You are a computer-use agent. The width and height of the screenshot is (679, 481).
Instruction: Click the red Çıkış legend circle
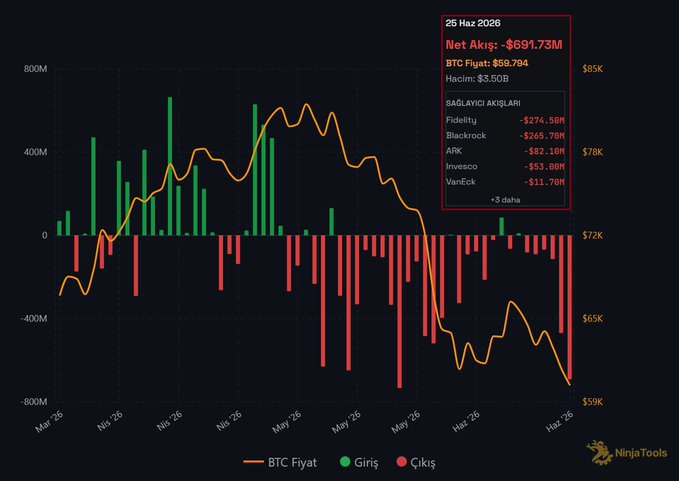[x=401, y=462]
